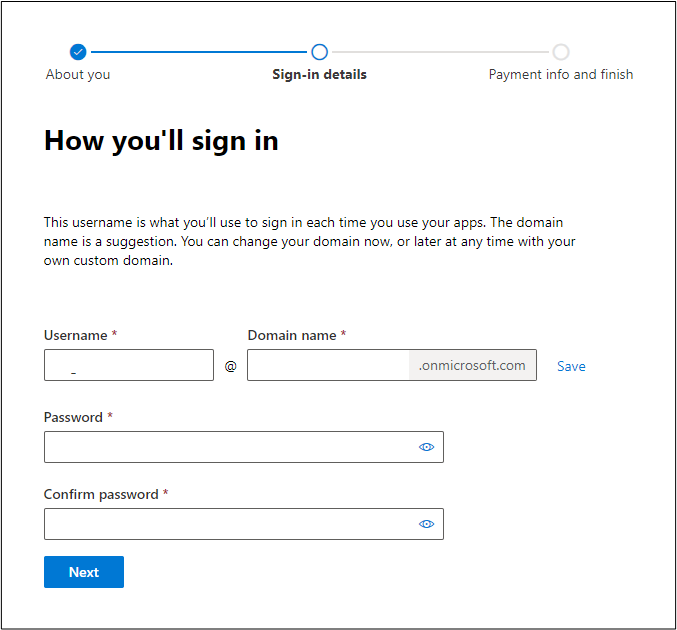Viewport: 677px width, 630px height.
Task: Click the Next button
Action: (x=84, y=572)
